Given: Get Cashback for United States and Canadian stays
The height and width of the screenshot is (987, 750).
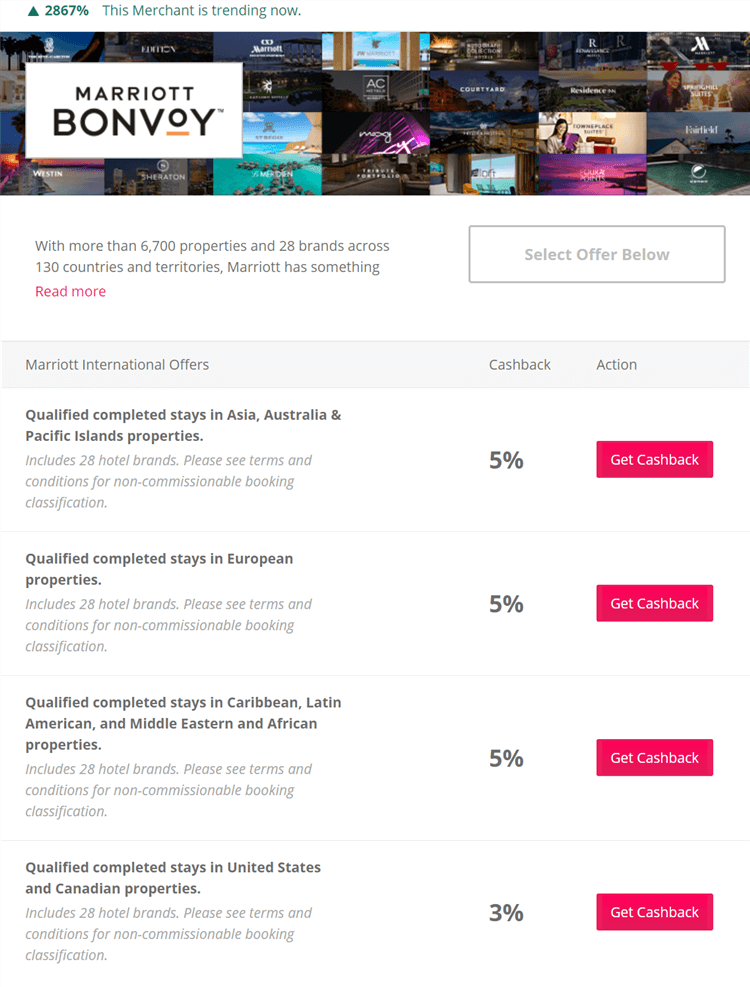Looking at the screenshot, I should [x=654, y=911].
